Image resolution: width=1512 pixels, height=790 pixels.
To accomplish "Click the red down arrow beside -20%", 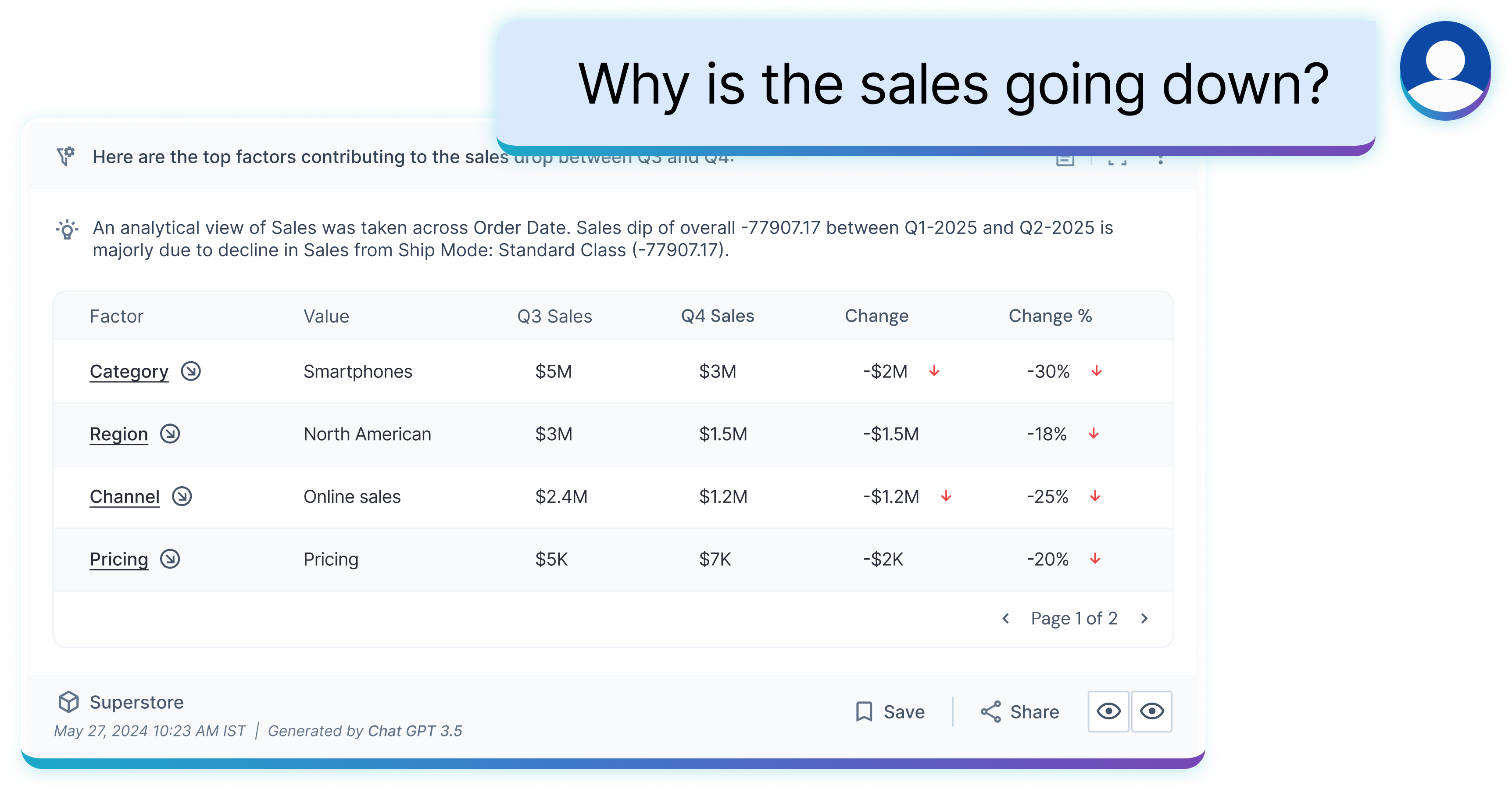I will [1095, 559].
